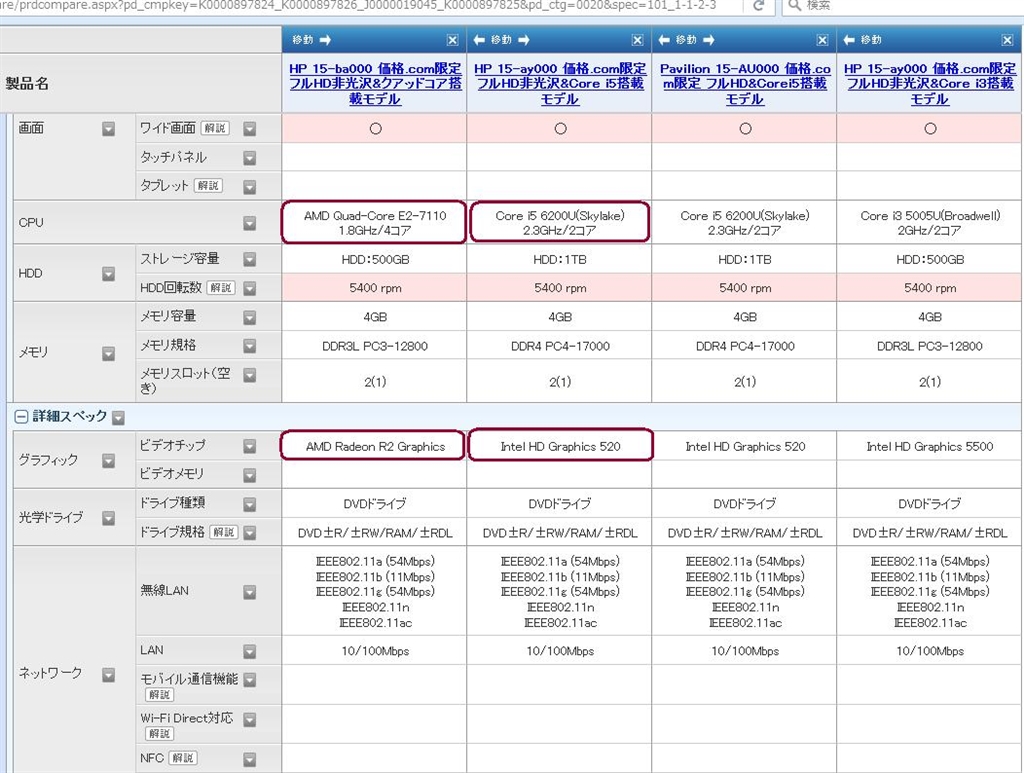
Task: Toggle the タッチパネル row arrow
Action: [249, 158]
